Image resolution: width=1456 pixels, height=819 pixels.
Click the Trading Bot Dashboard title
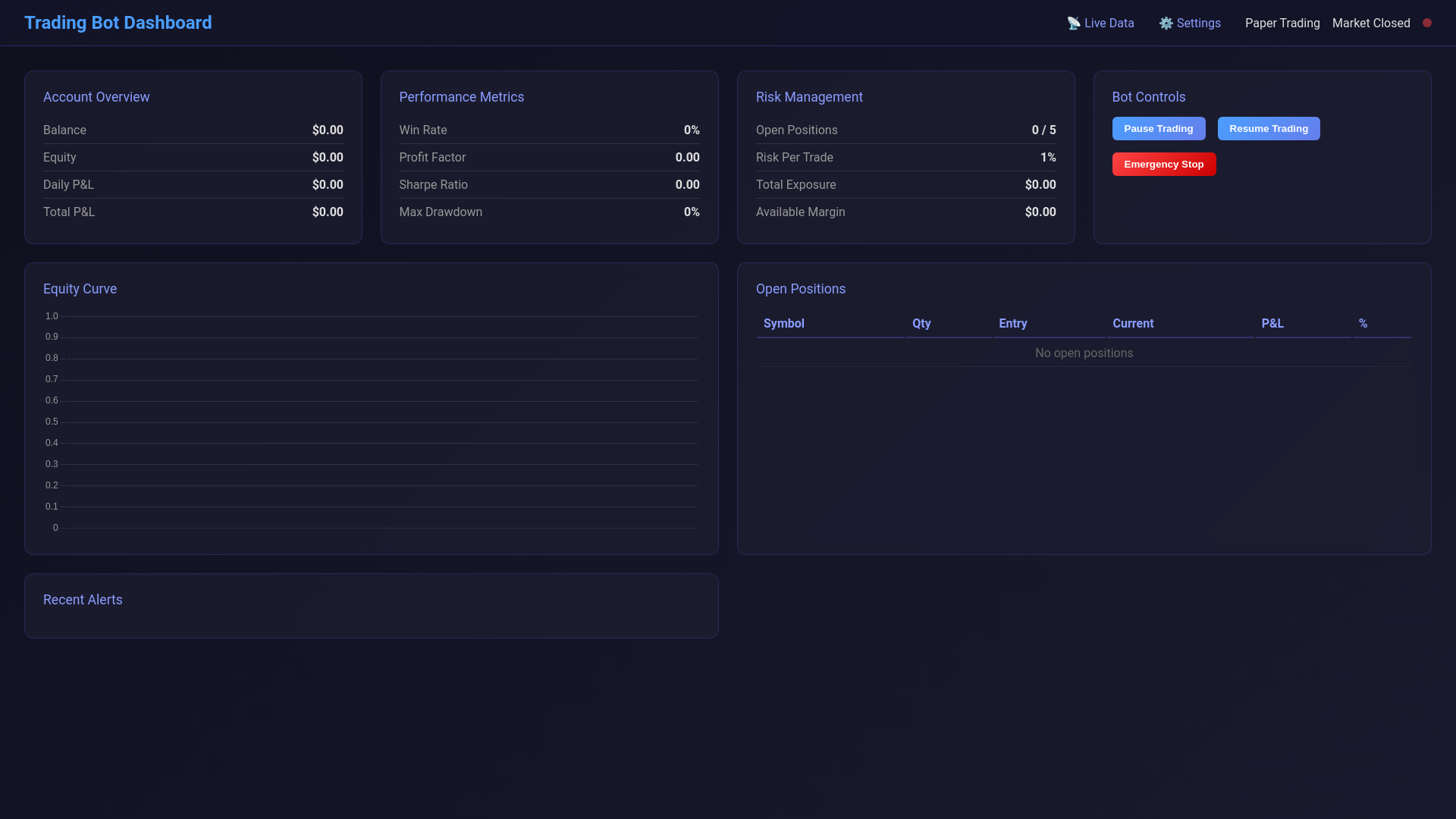point(118,23)
